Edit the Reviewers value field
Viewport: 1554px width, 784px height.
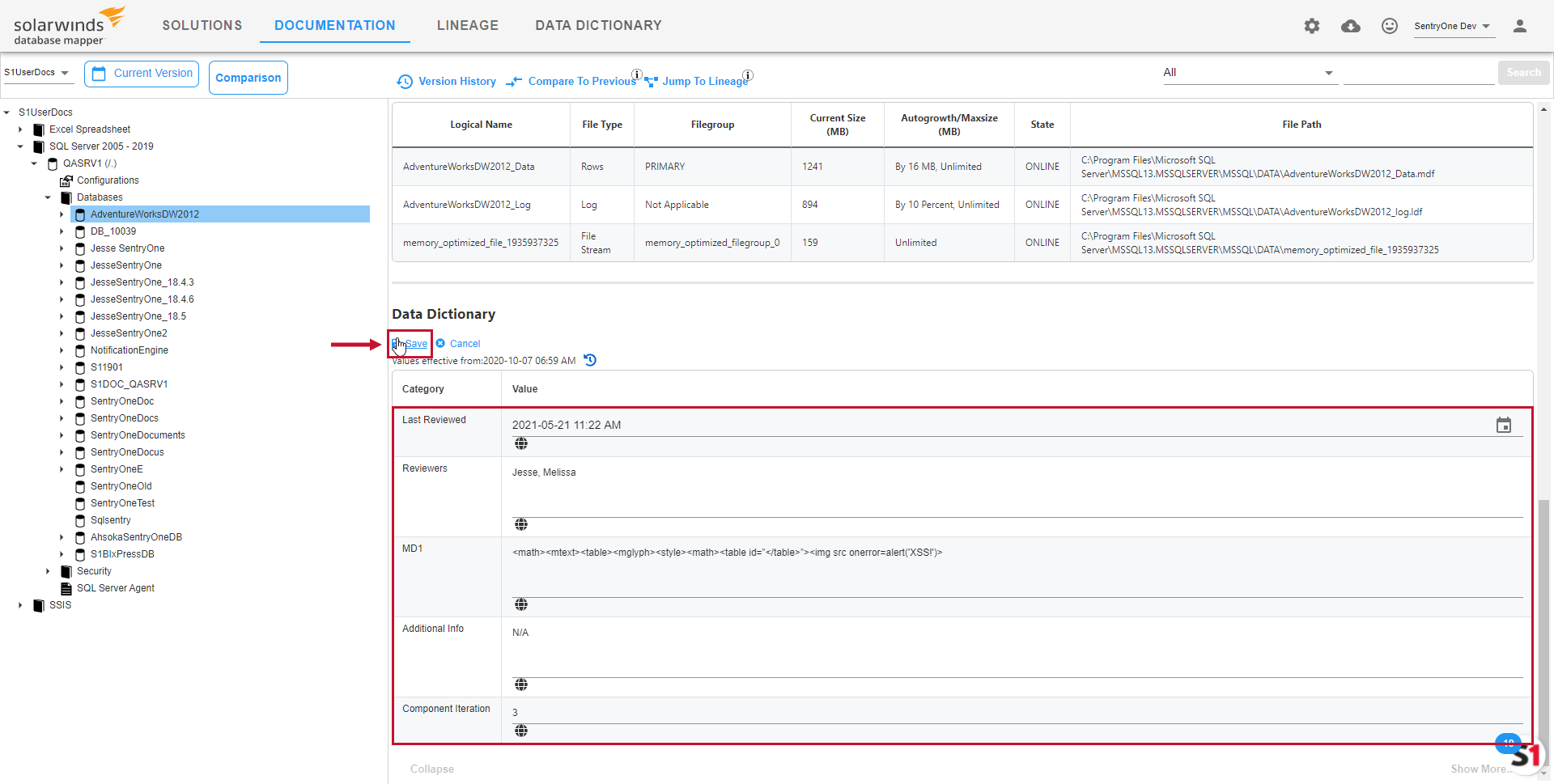(1017, 490)
